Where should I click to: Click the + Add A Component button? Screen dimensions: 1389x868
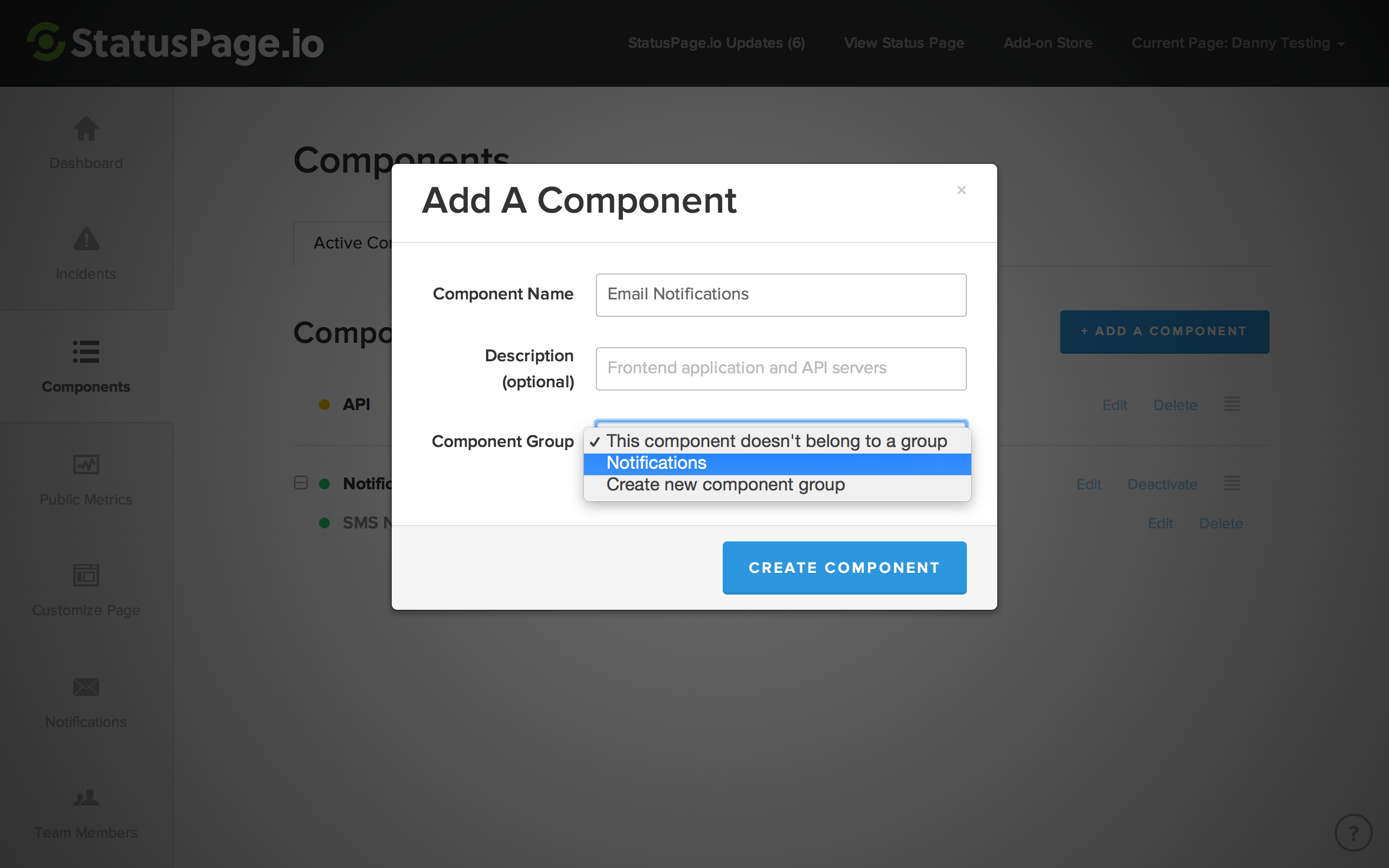click(1164, 331)
